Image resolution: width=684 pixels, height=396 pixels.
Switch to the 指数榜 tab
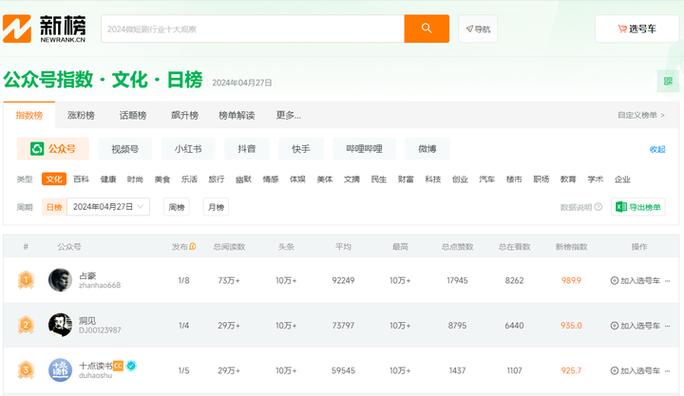[x=29, y=115]
